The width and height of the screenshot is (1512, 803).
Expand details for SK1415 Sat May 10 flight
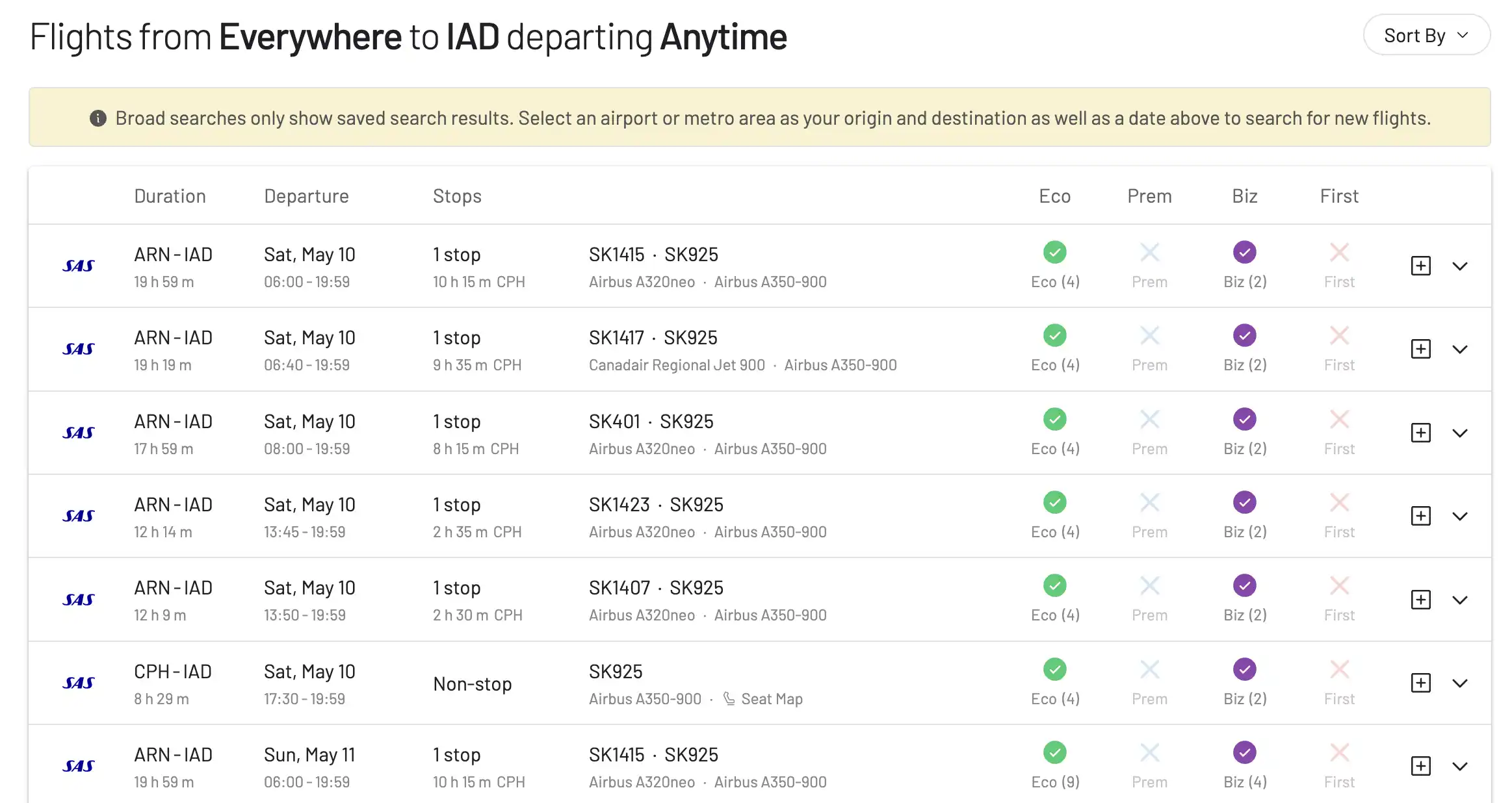1460,266
